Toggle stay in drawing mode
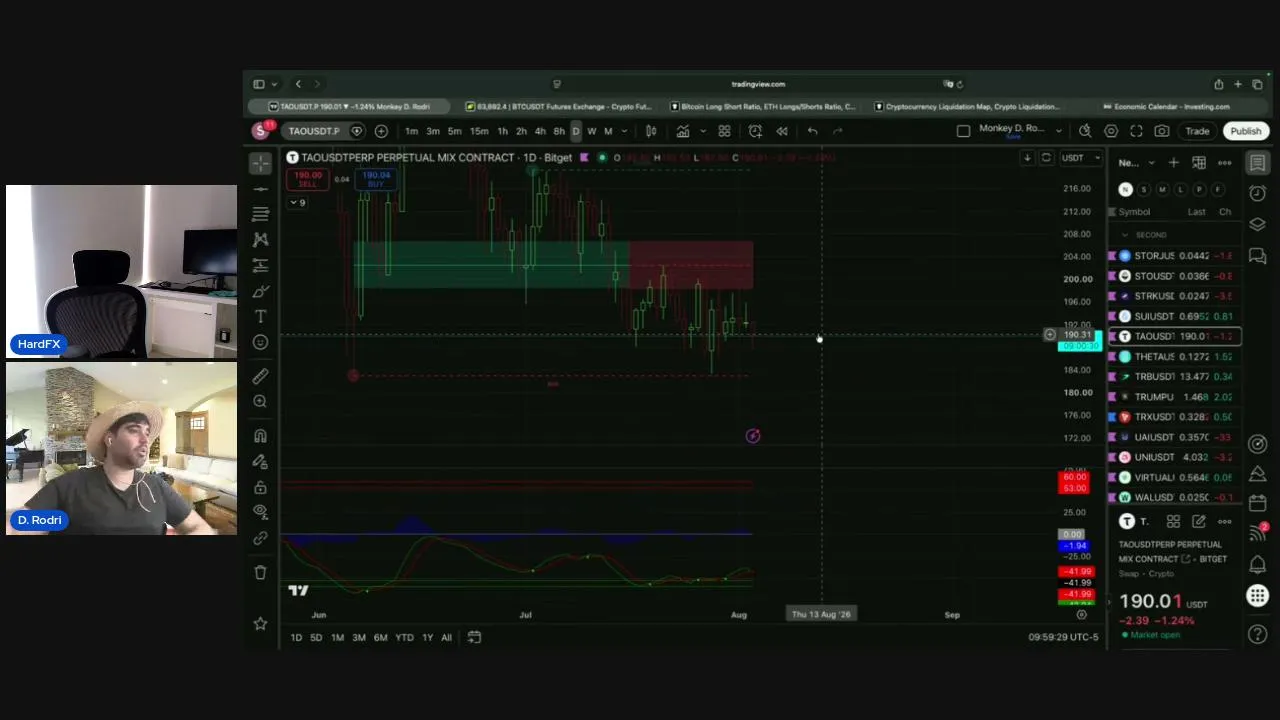This screenshot has height=720, width=1280. (261, 462)
